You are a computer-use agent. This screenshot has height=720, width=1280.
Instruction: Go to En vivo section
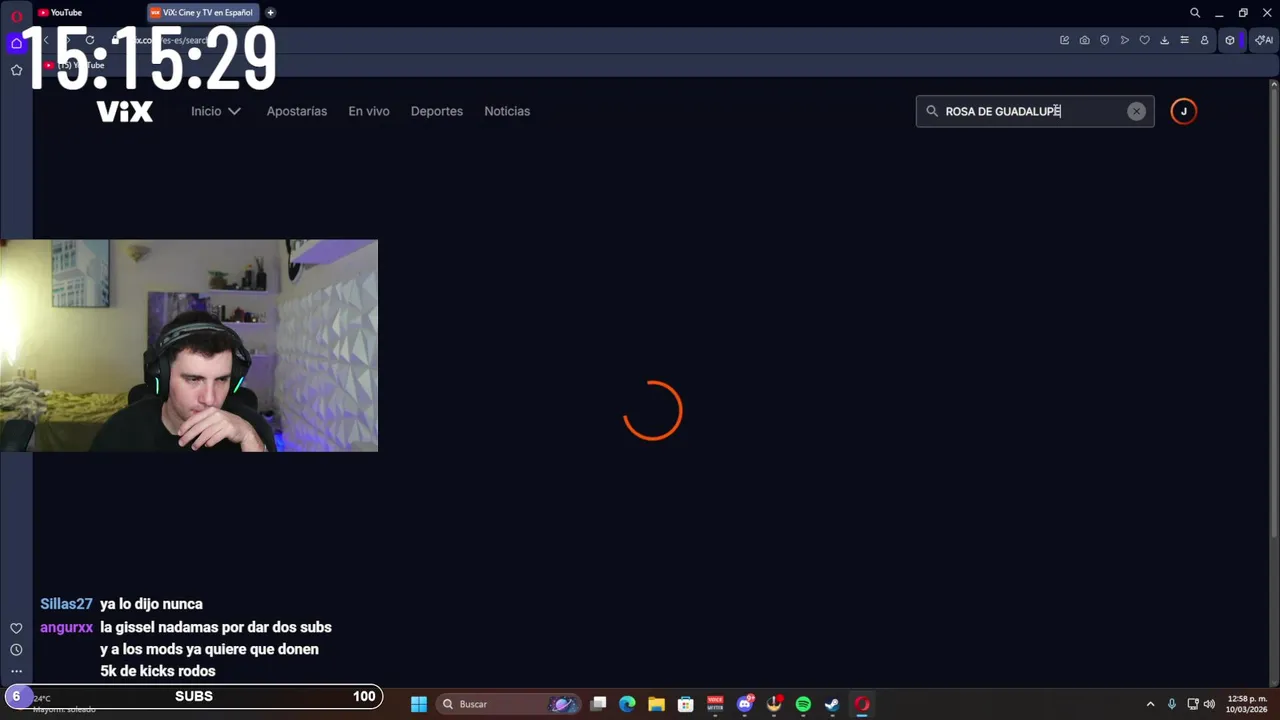(369, 111)
